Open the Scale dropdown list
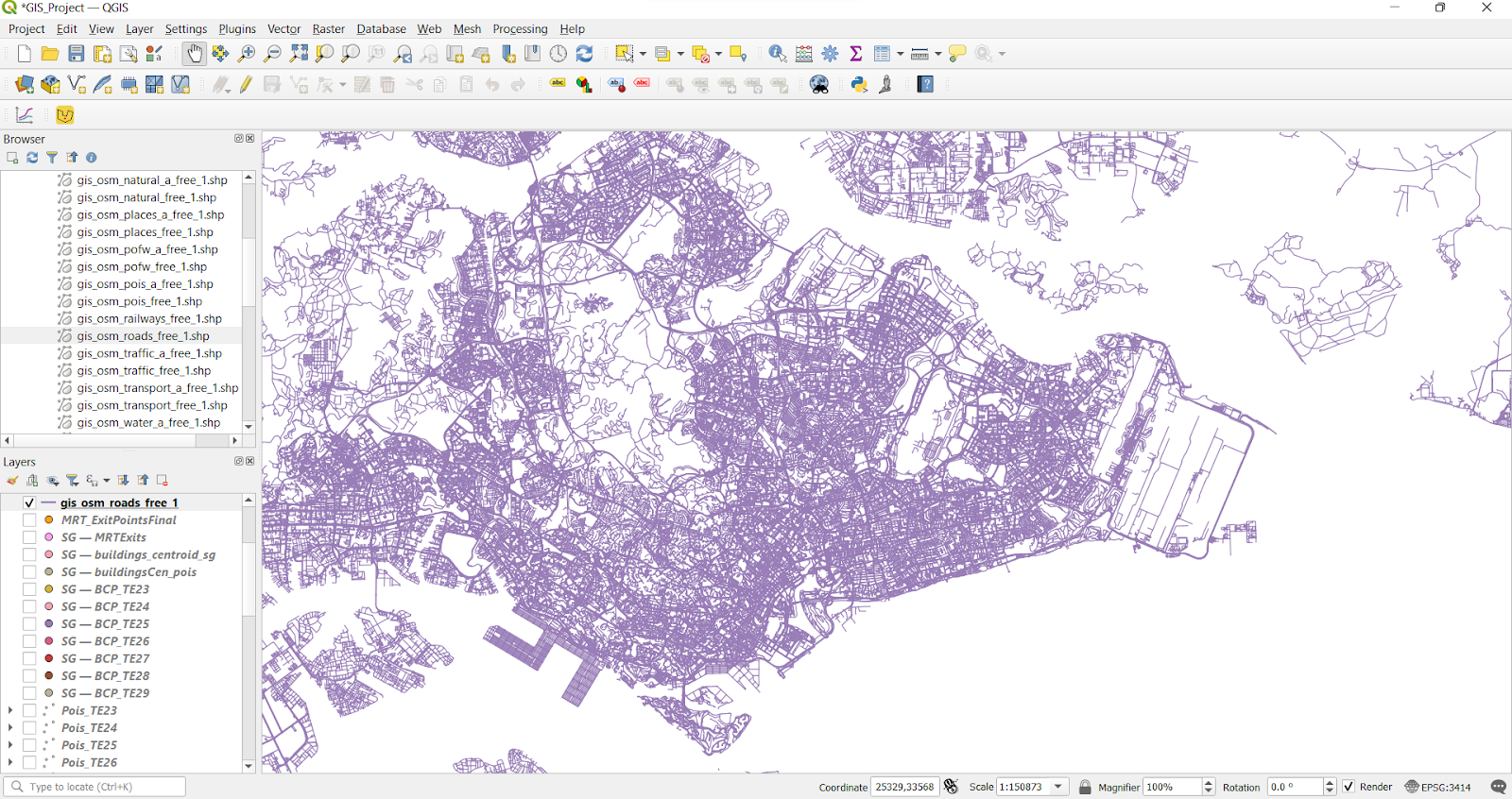Image resolution: width=1512 pixels, height=799 pixels. [1058, 787]
